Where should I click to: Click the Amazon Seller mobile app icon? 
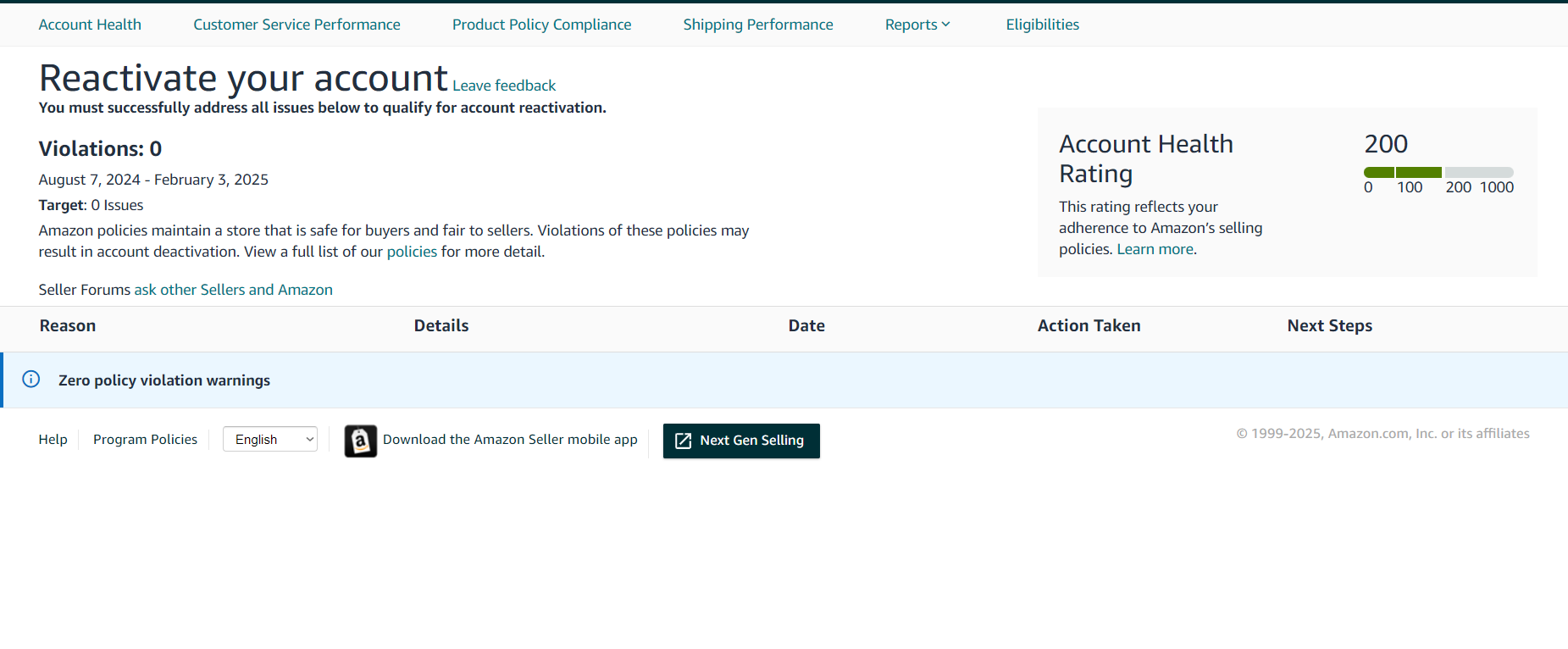[x=361, y=441]
